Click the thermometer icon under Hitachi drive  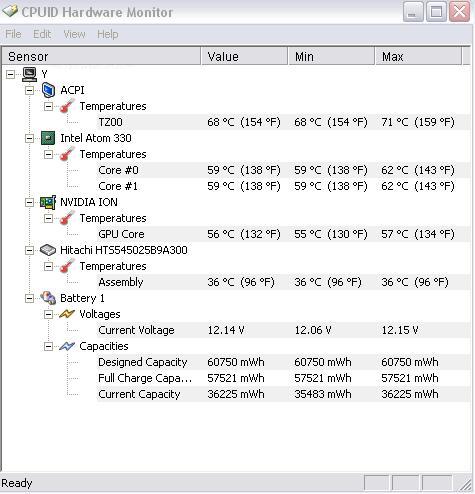pos(67,266)
